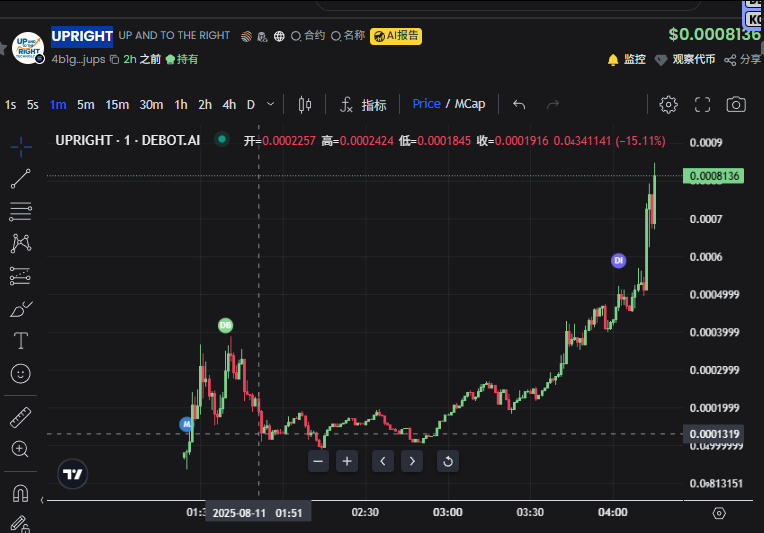The height and width of the screenshot is (533, 764).
Task: Toggle magnet mode
Action: click(20, 493)
